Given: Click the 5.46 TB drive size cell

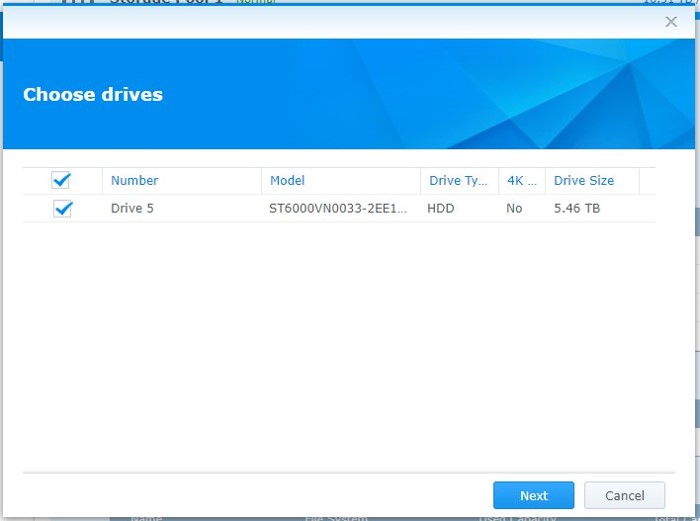Looking at the screenshot, I should [x=577, y=208].
